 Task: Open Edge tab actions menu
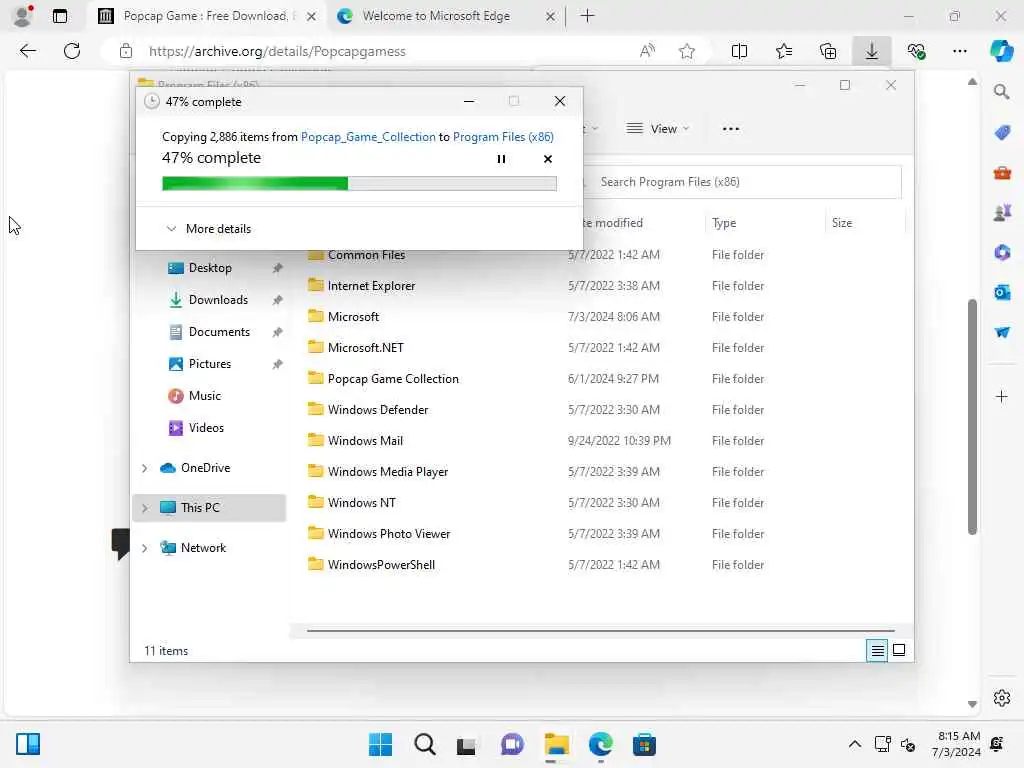(x=59, y=16)
